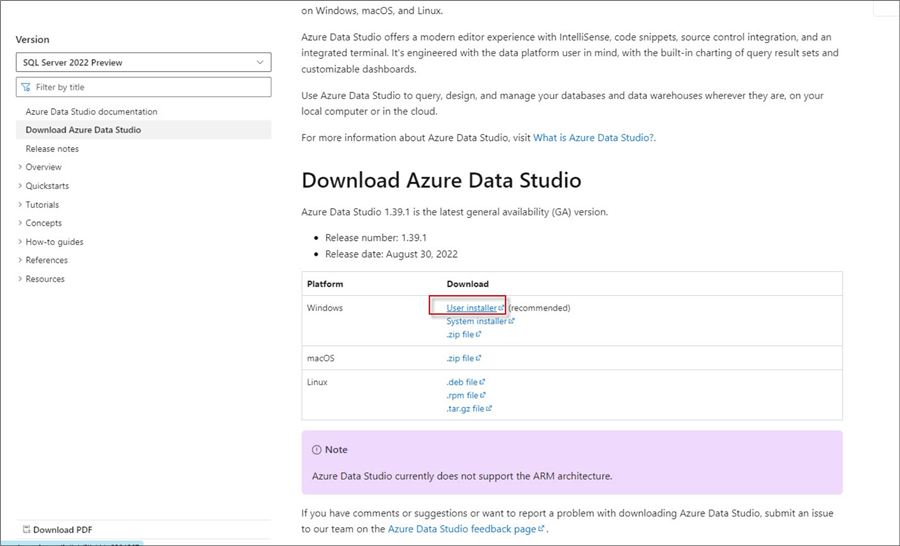Download the Windows System installer
Viewport: 900px width, 546px height.
(476, 321)
